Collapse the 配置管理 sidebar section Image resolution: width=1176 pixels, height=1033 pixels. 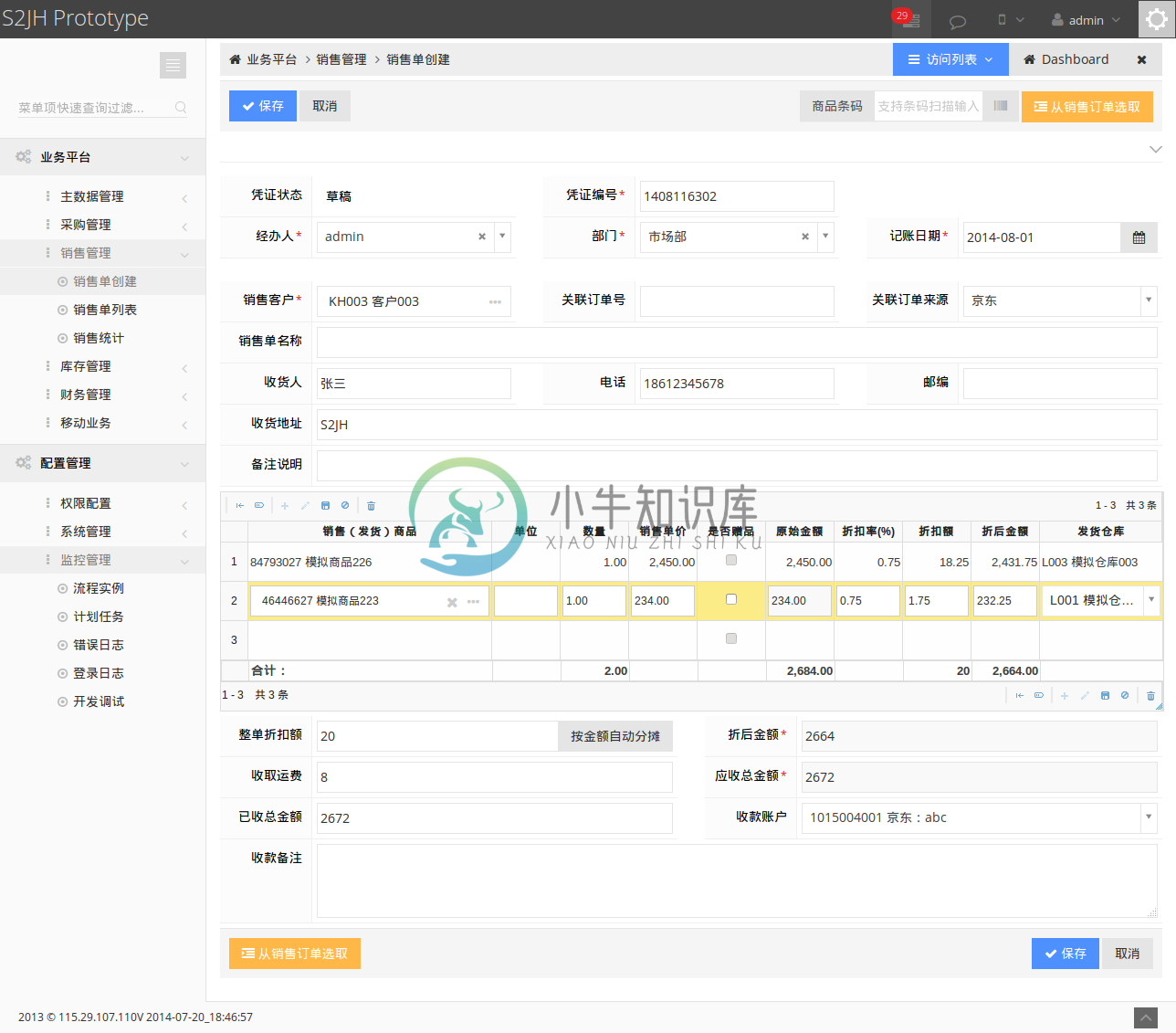pos(102,463)
